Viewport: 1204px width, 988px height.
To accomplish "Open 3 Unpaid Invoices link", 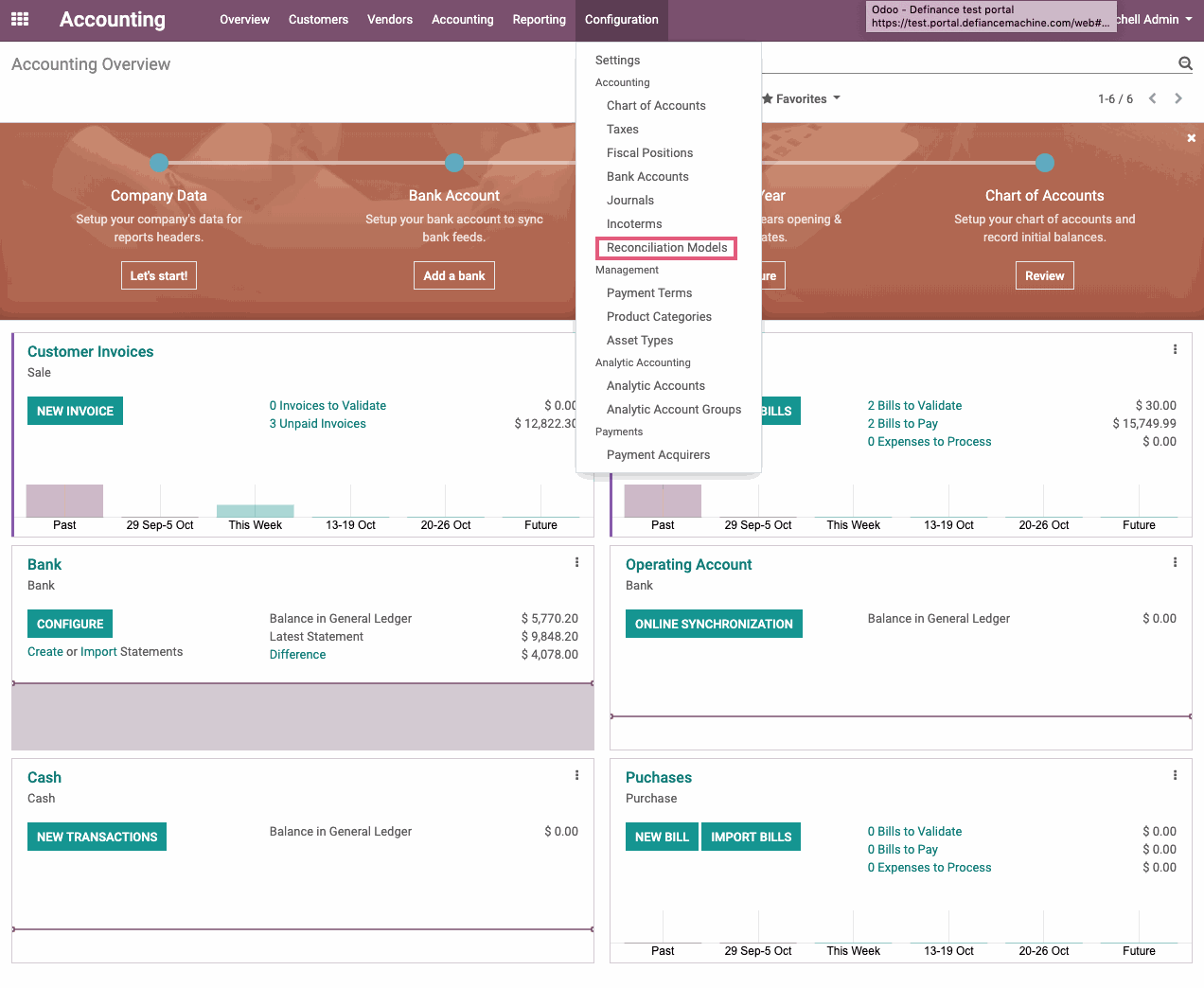I will 317,423.
